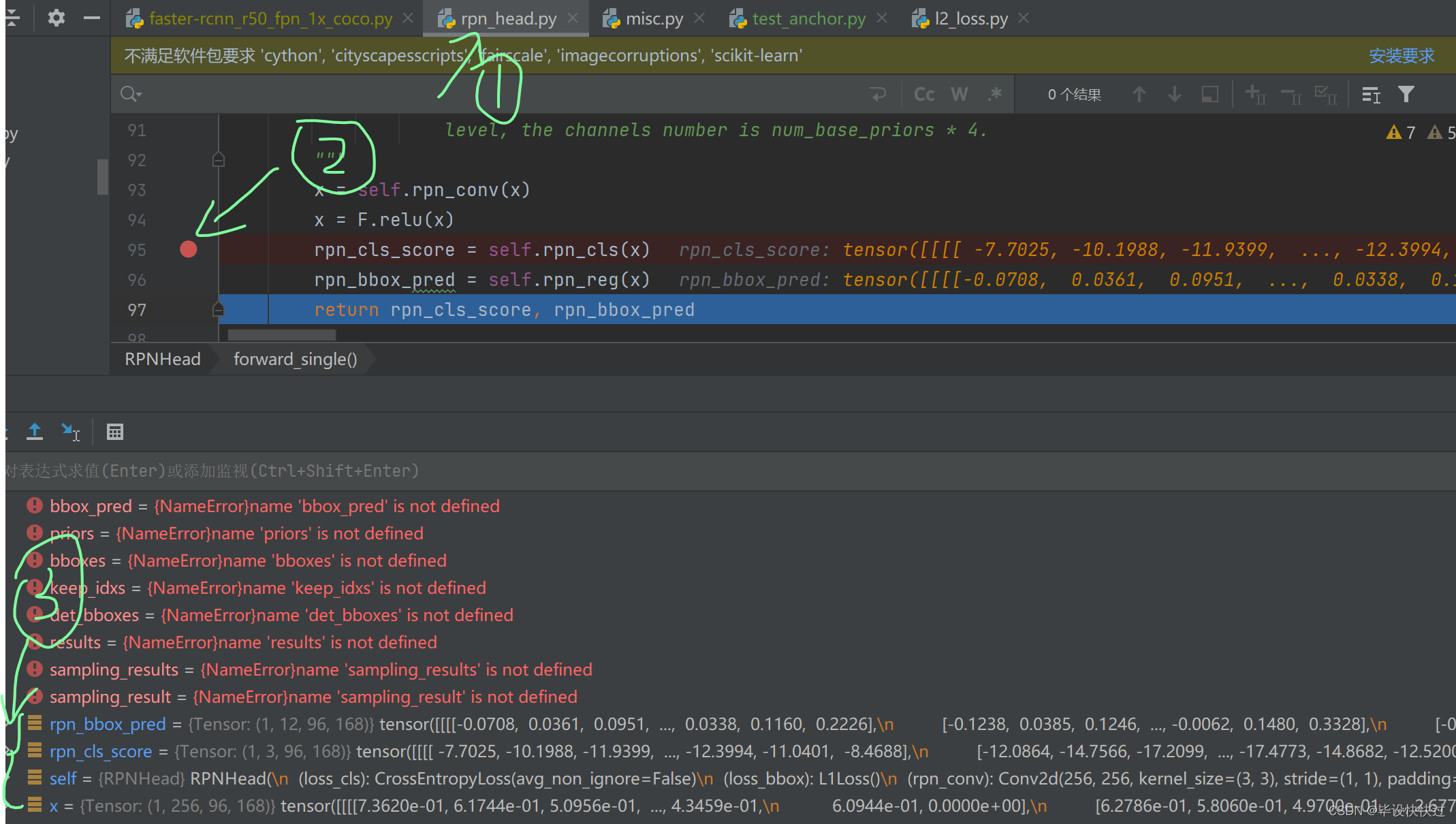Click the next occurrence down arrow
The width and height of the screenshot is (1456, 824).
tap(1174, 94)
